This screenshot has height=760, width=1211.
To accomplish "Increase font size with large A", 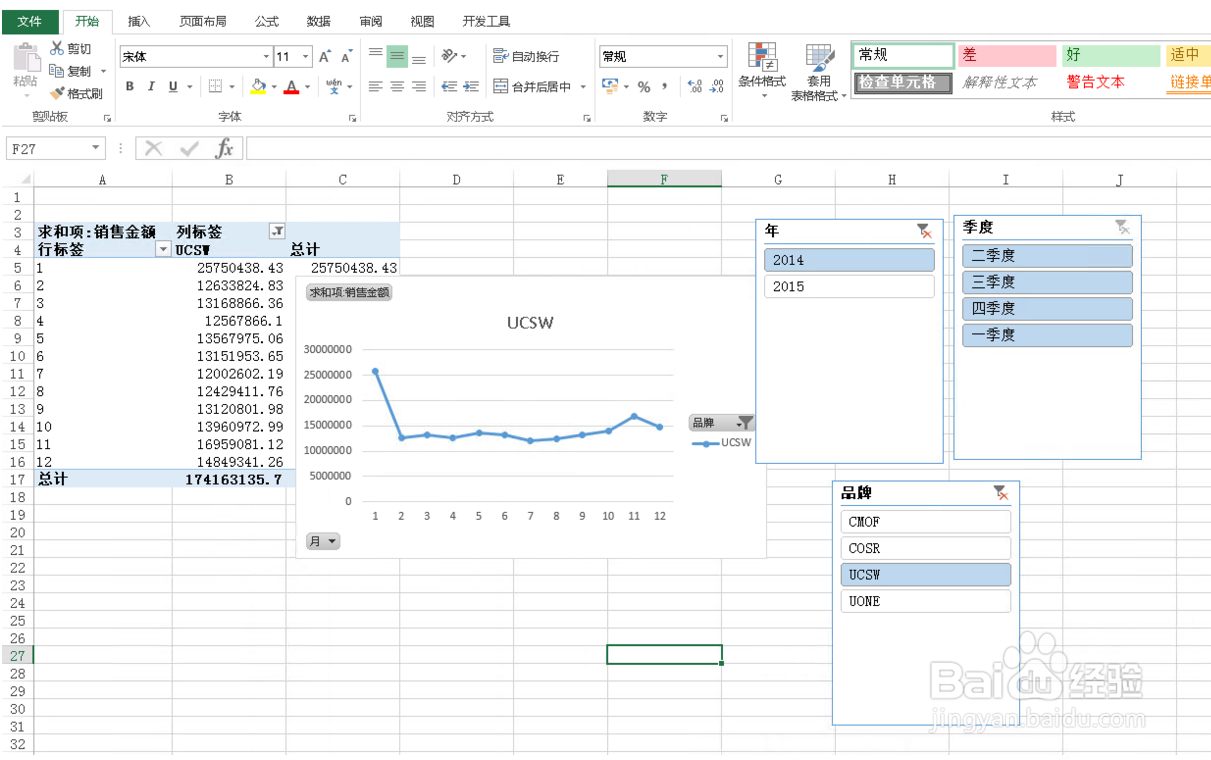I will 325,57.
